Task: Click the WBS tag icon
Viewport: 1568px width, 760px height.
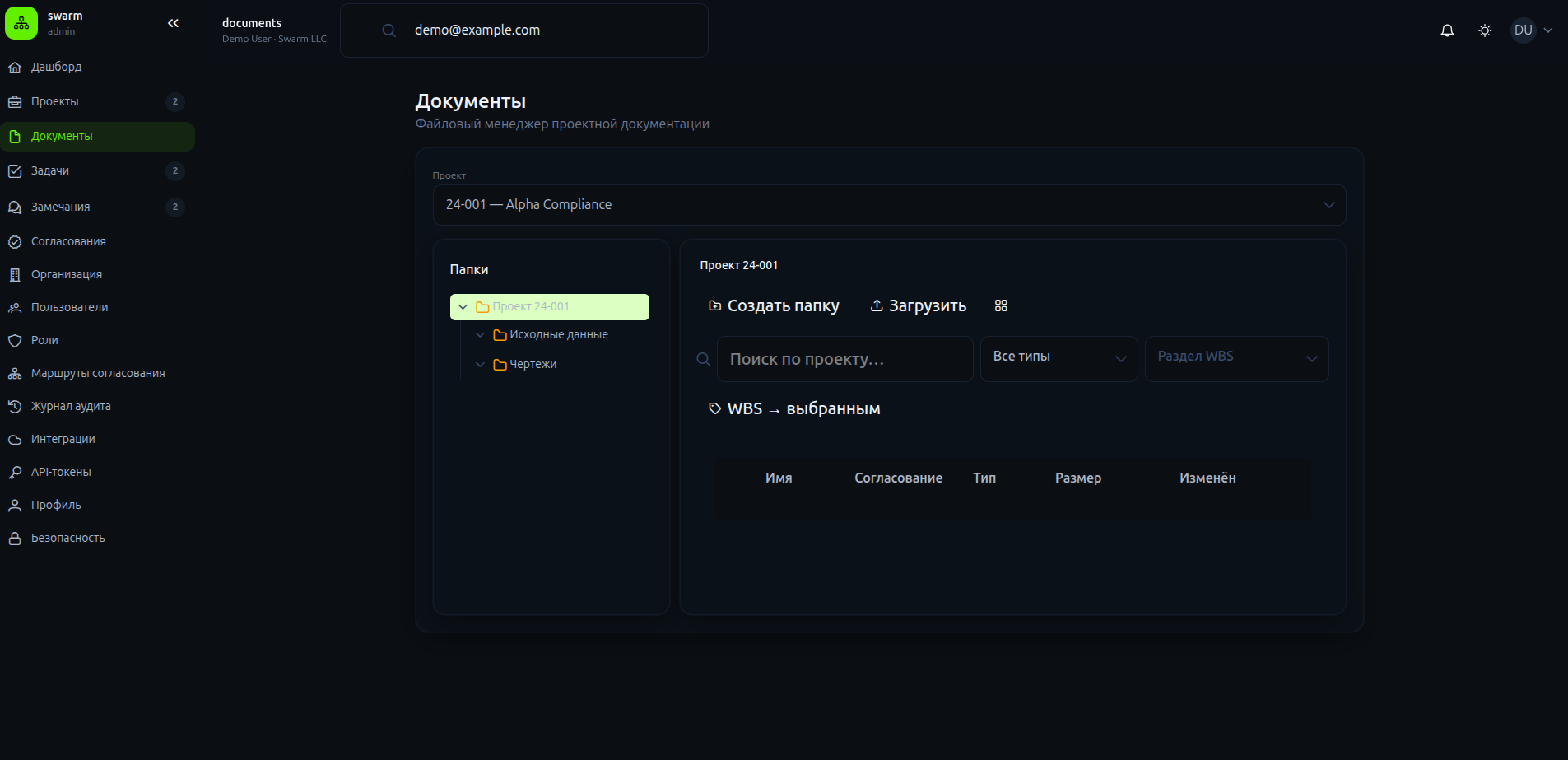Action: pyautogui.click(x=714, y=408)
